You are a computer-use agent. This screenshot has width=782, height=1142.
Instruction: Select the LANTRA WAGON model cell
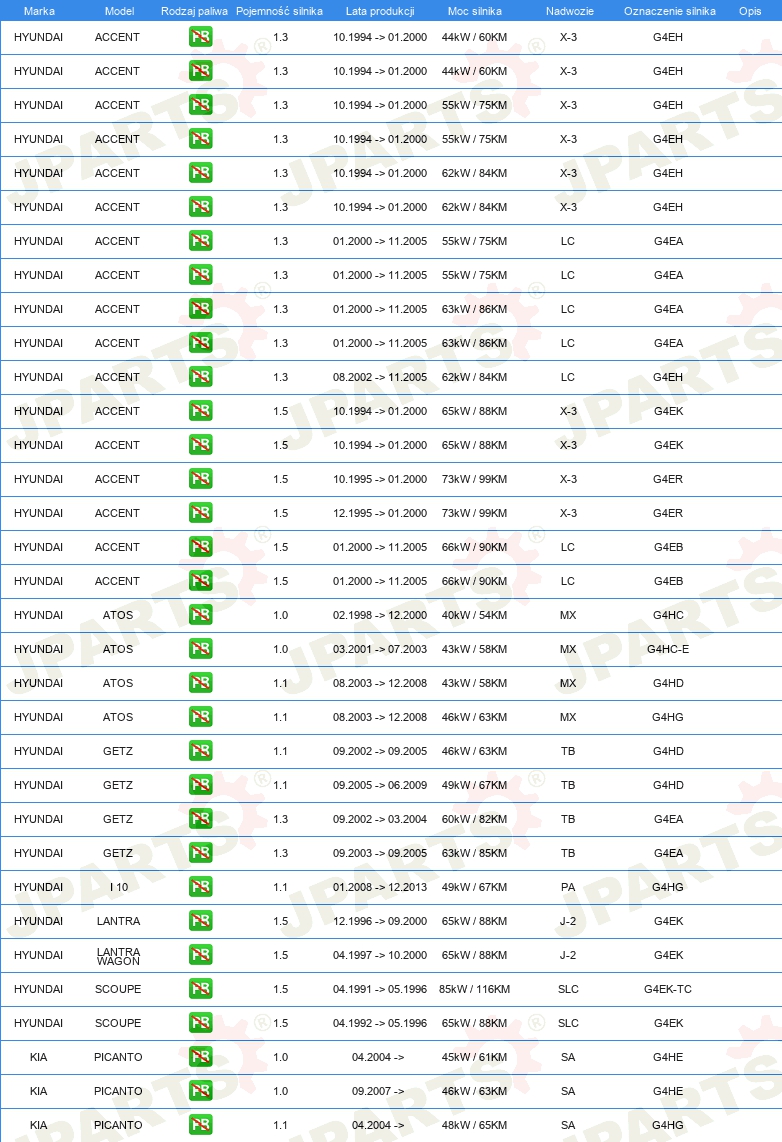[x=118, y=956]
